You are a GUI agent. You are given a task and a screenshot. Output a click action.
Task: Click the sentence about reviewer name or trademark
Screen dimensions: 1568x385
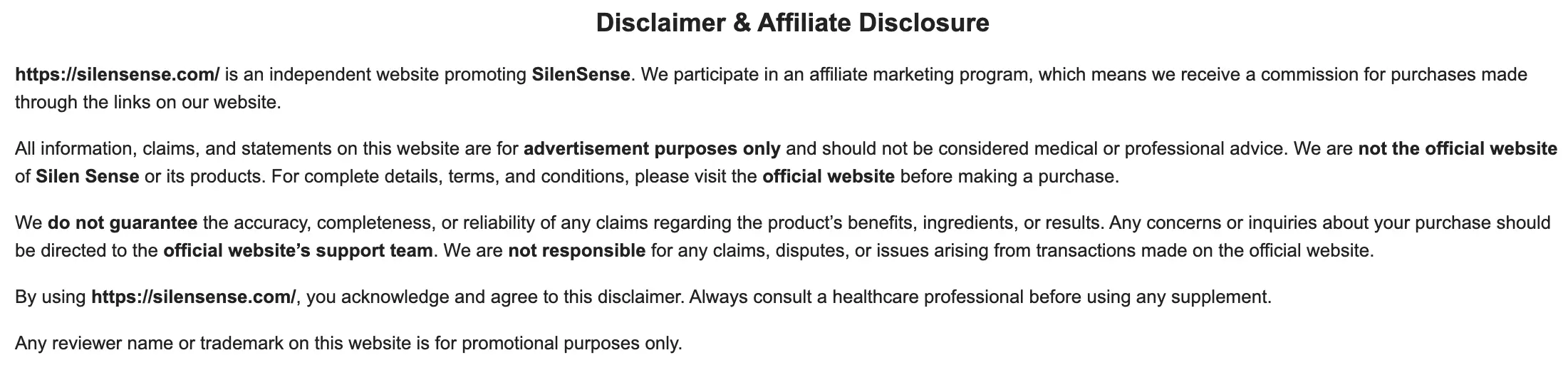[x=348, y=343]
